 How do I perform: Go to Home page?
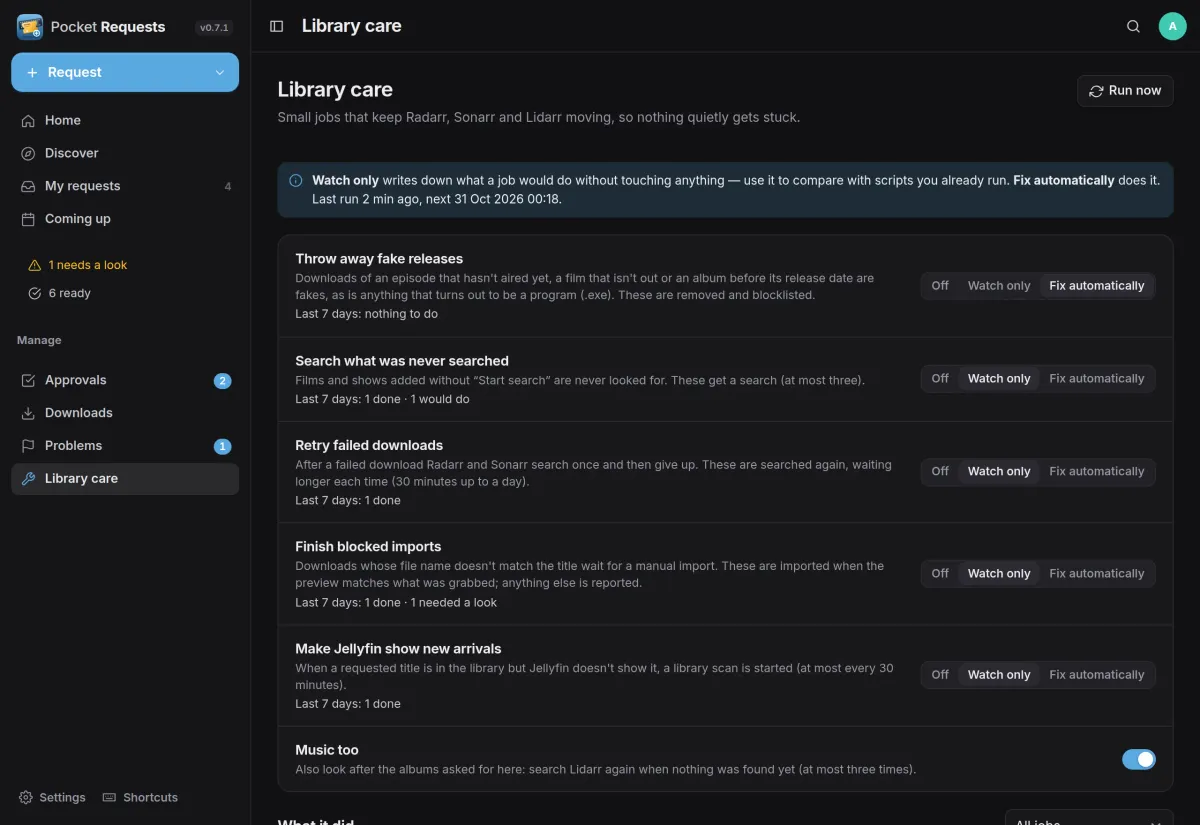[x=125, y=120]
